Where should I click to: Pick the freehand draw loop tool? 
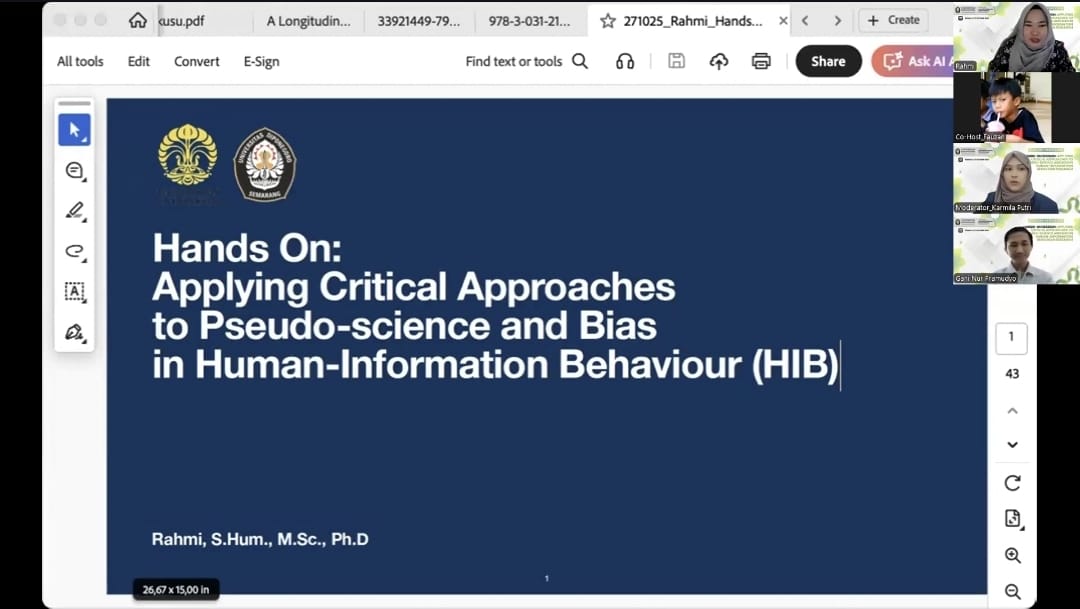click(x=74, y=251)
